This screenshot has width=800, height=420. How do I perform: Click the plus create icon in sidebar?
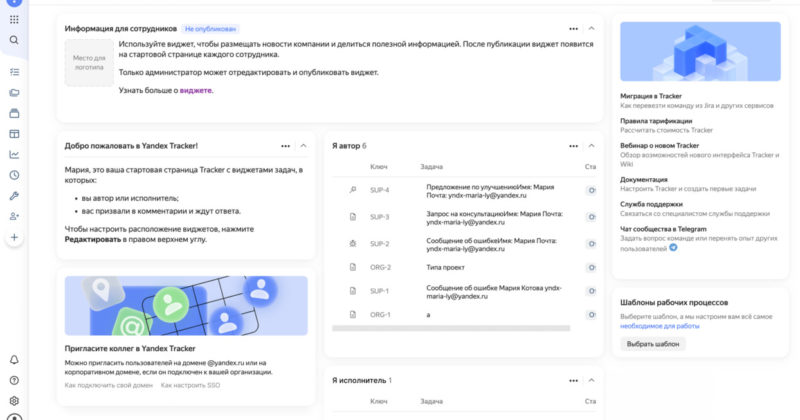click(14, 238)
